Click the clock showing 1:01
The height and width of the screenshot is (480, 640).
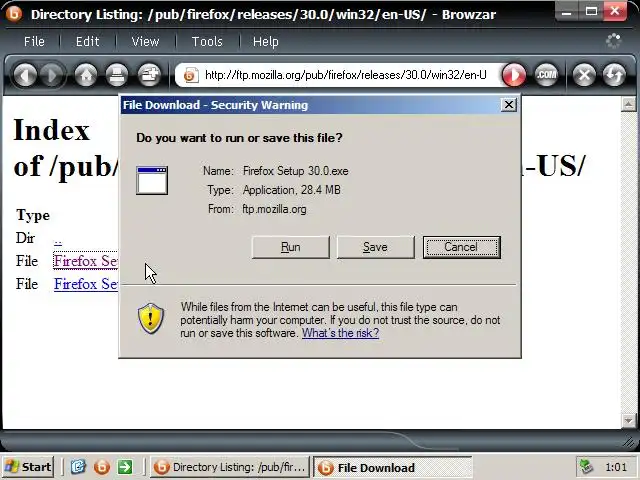(x=616, y=467)
